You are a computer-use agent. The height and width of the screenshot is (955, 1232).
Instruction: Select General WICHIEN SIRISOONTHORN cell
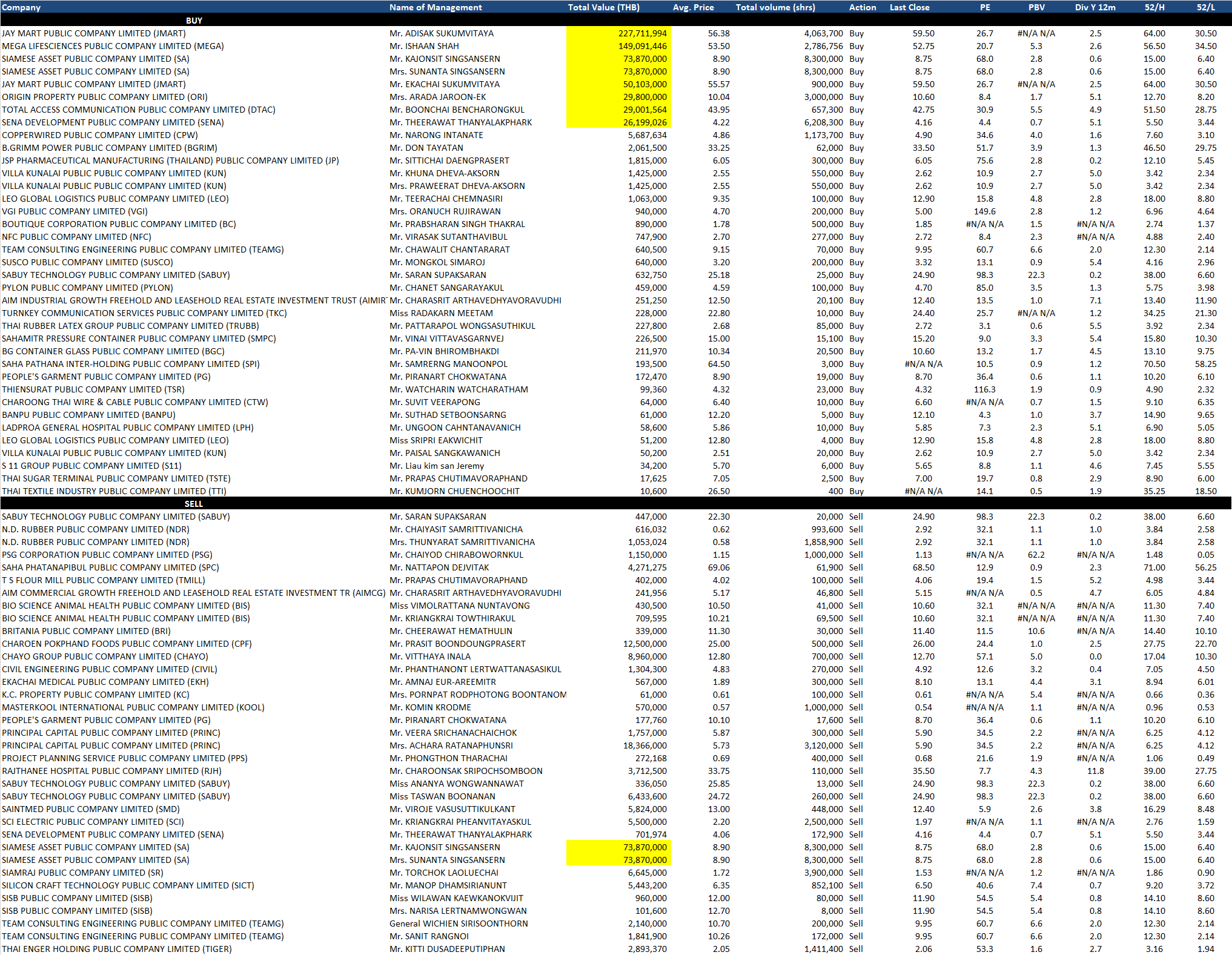pos(459,924)
